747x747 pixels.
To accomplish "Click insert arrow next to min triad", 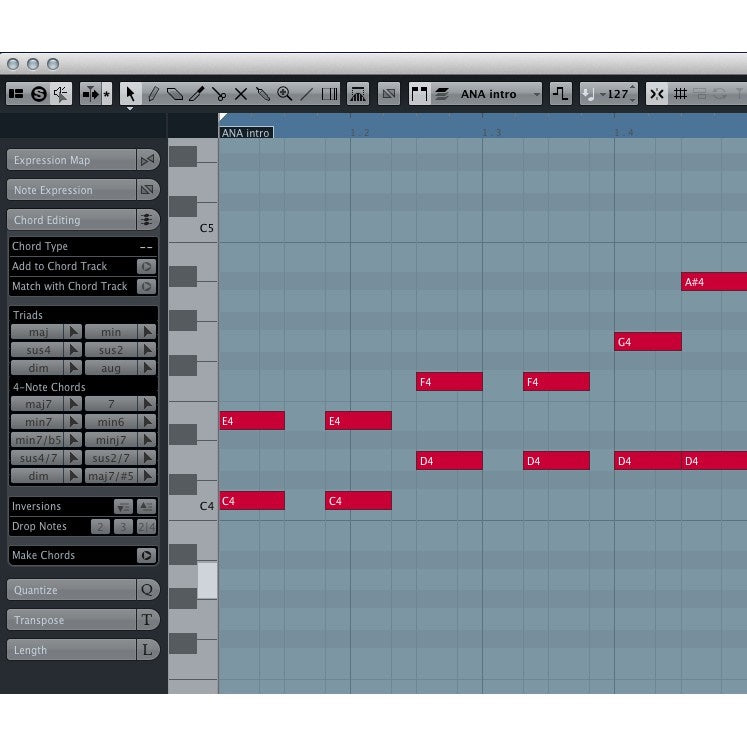I will (147, 332).
